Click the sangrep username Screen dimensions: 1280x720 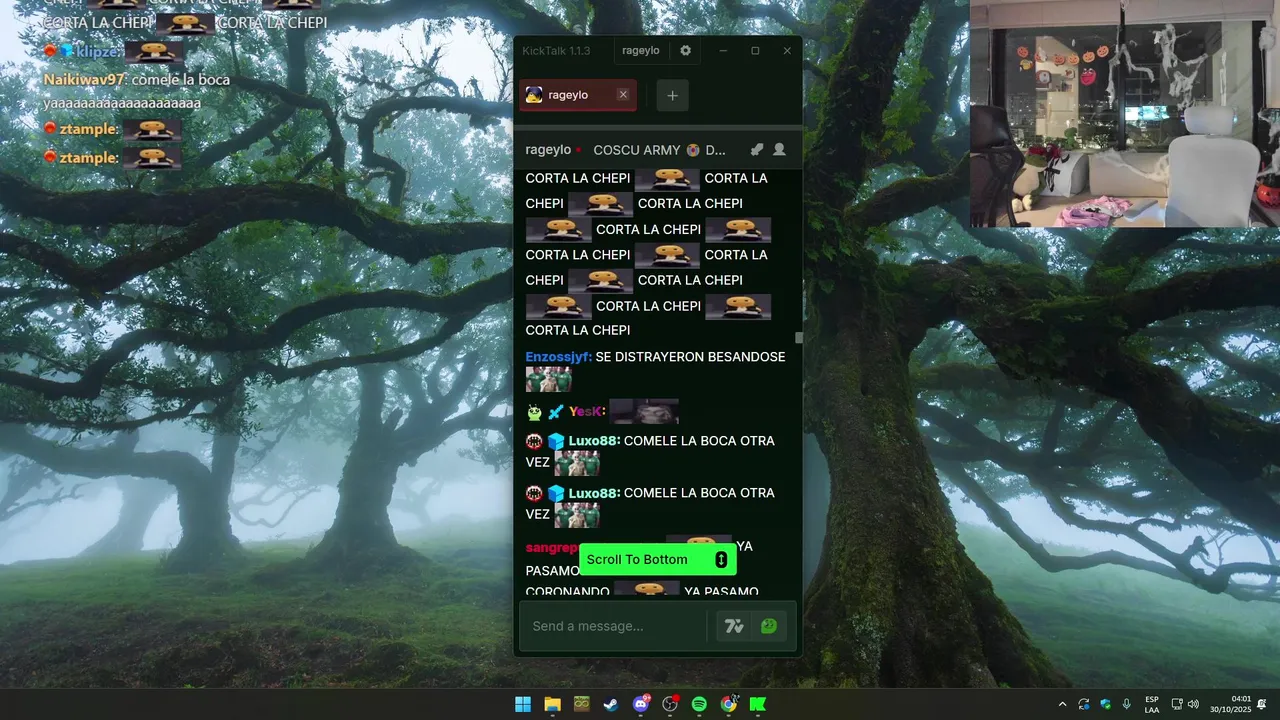coord(552,548)
